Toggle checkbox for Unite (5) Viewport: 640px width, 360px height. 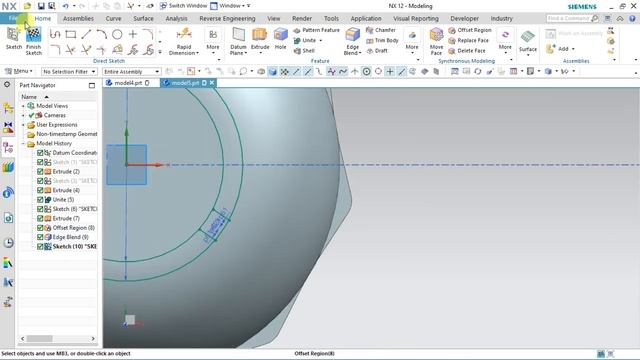(40, 200)
